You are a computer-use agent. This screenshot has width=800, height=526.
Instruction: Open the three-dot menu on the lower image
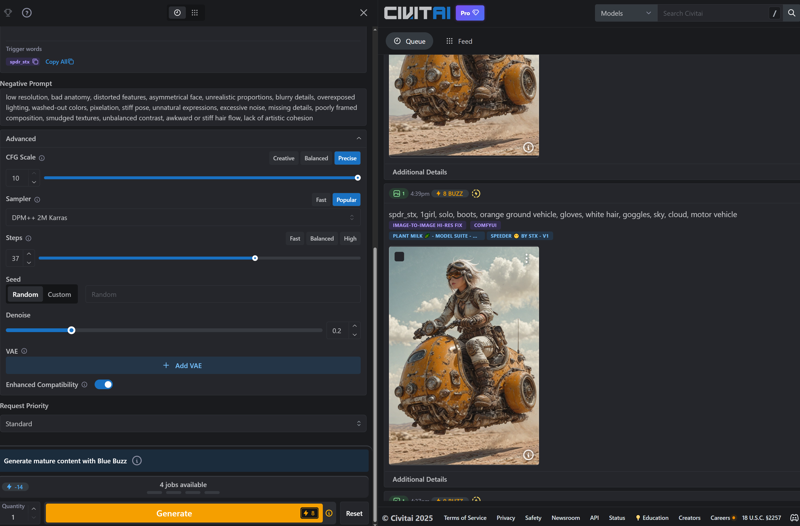pyautogui.click(x=527, y=258)
